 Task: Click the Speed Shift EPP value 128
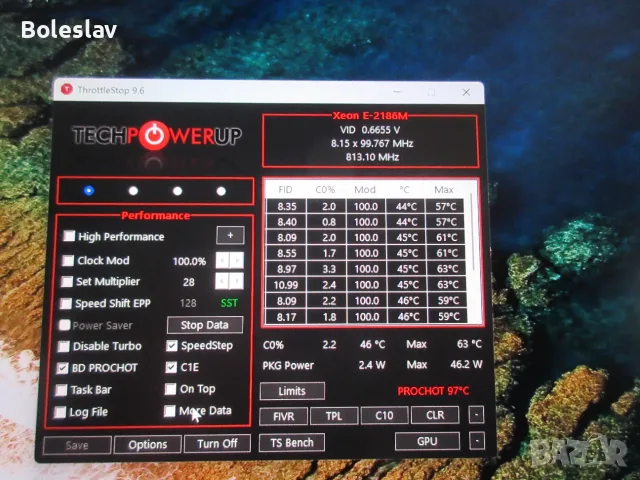(188, 303)
